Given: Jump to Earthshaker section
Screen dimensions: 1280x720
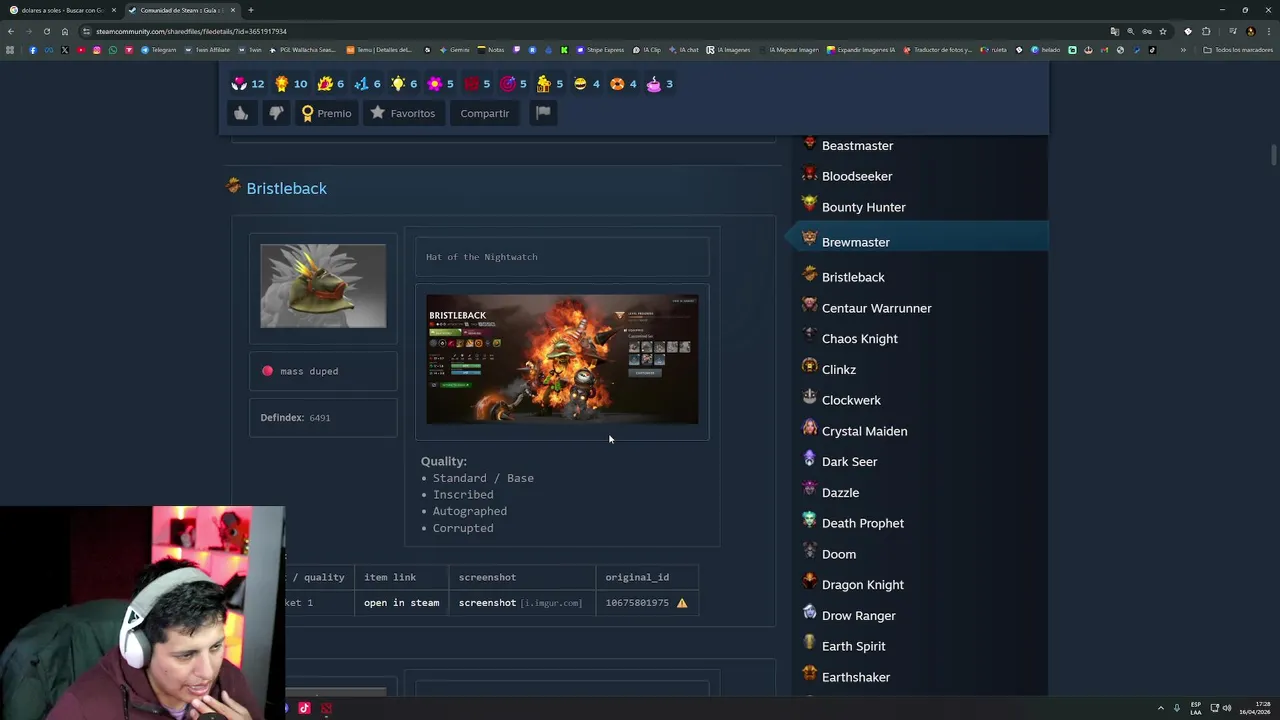Looking at the screenshot, I should tap(855, 677).
